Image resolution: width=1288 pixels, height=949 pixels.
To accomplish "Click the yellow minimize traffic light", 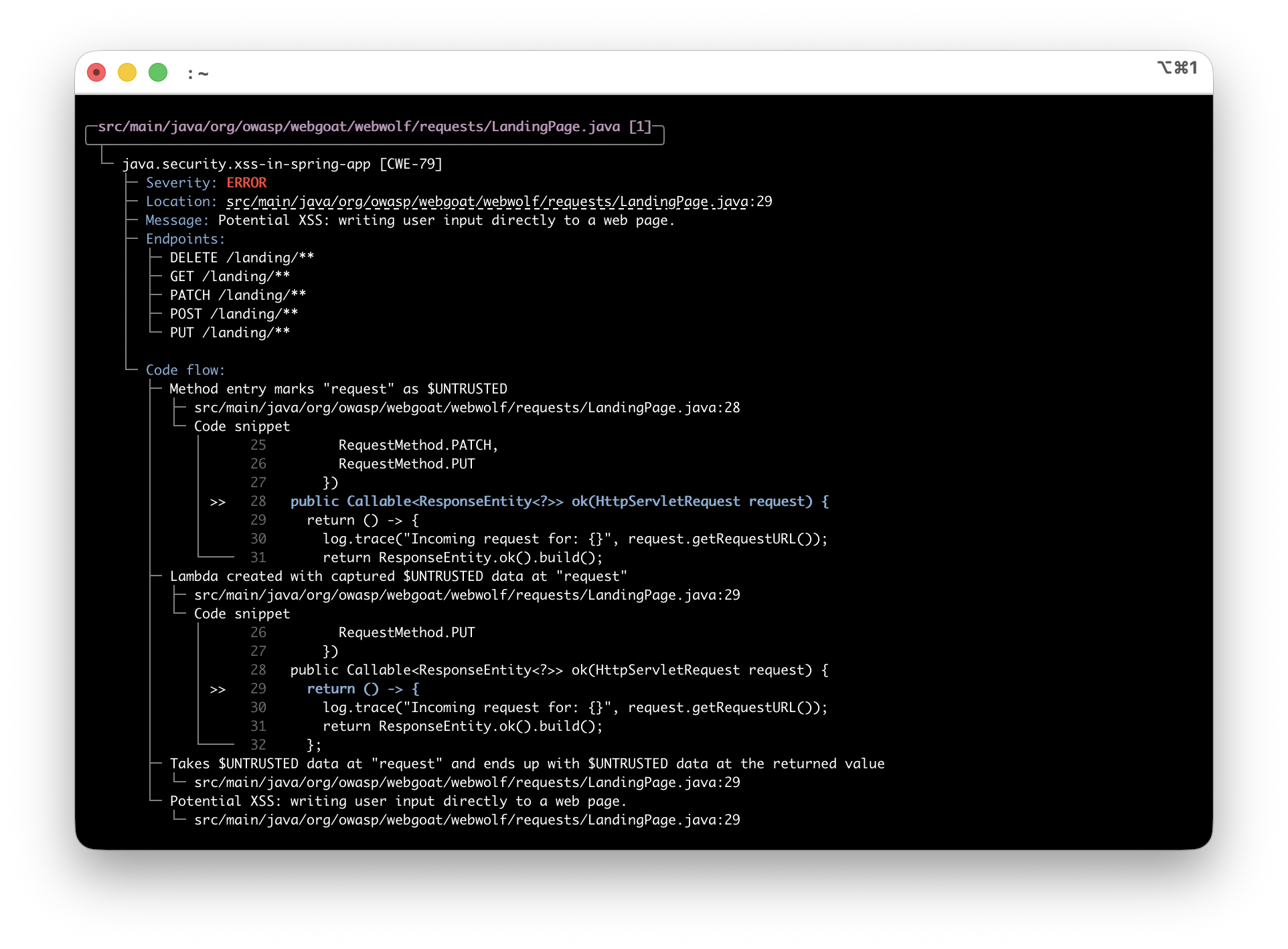I will coord(127,72).
